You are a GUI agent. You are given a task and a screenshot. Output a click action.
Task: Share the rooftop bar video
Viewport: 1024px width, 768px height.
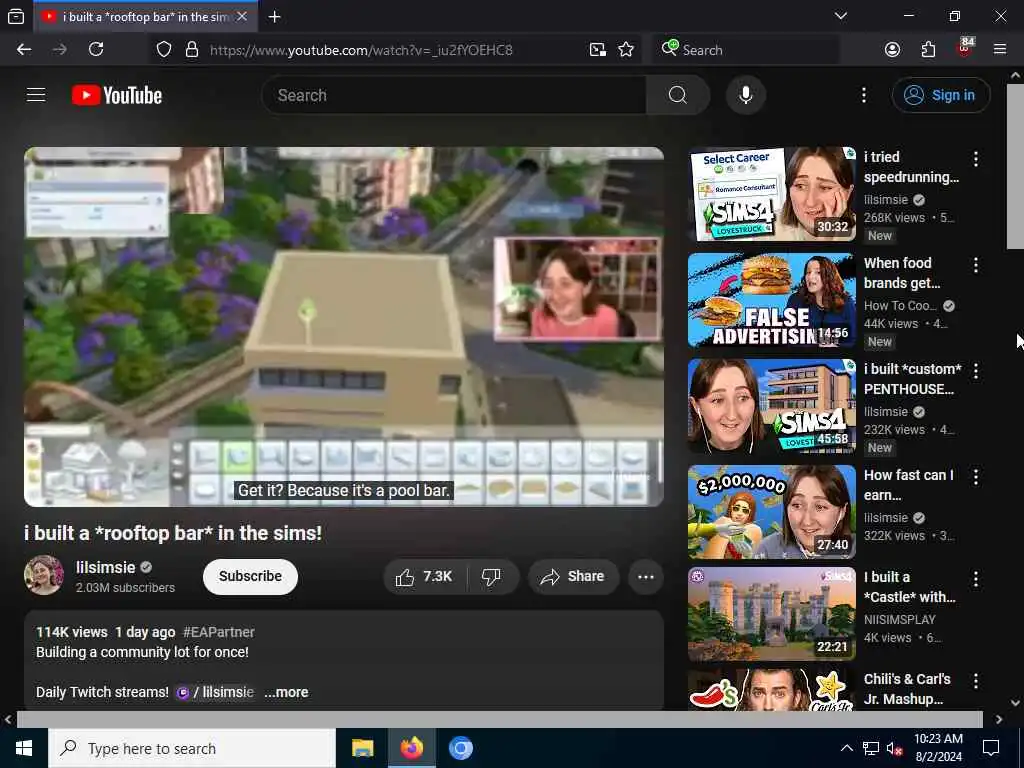(573, 577)
